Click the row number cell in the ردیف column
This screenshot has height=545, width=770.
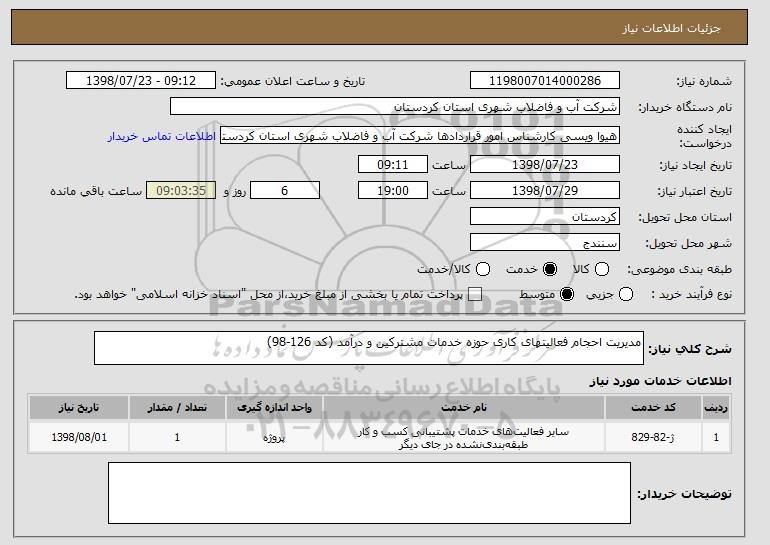[x=716, y=437]
